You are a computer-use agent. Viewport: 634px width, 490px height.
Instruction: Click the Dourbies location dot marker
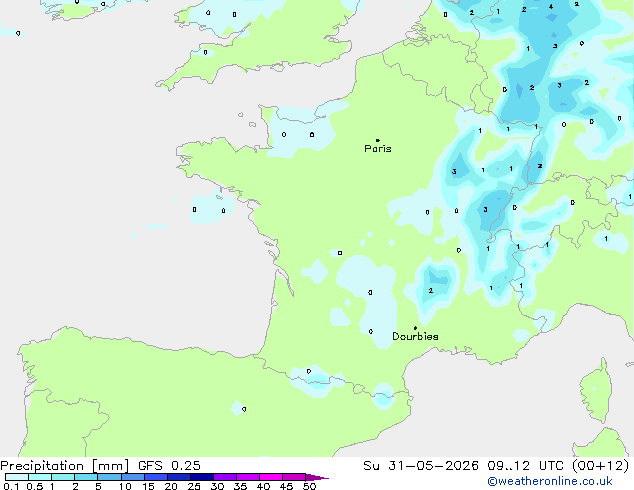[415, 328]
